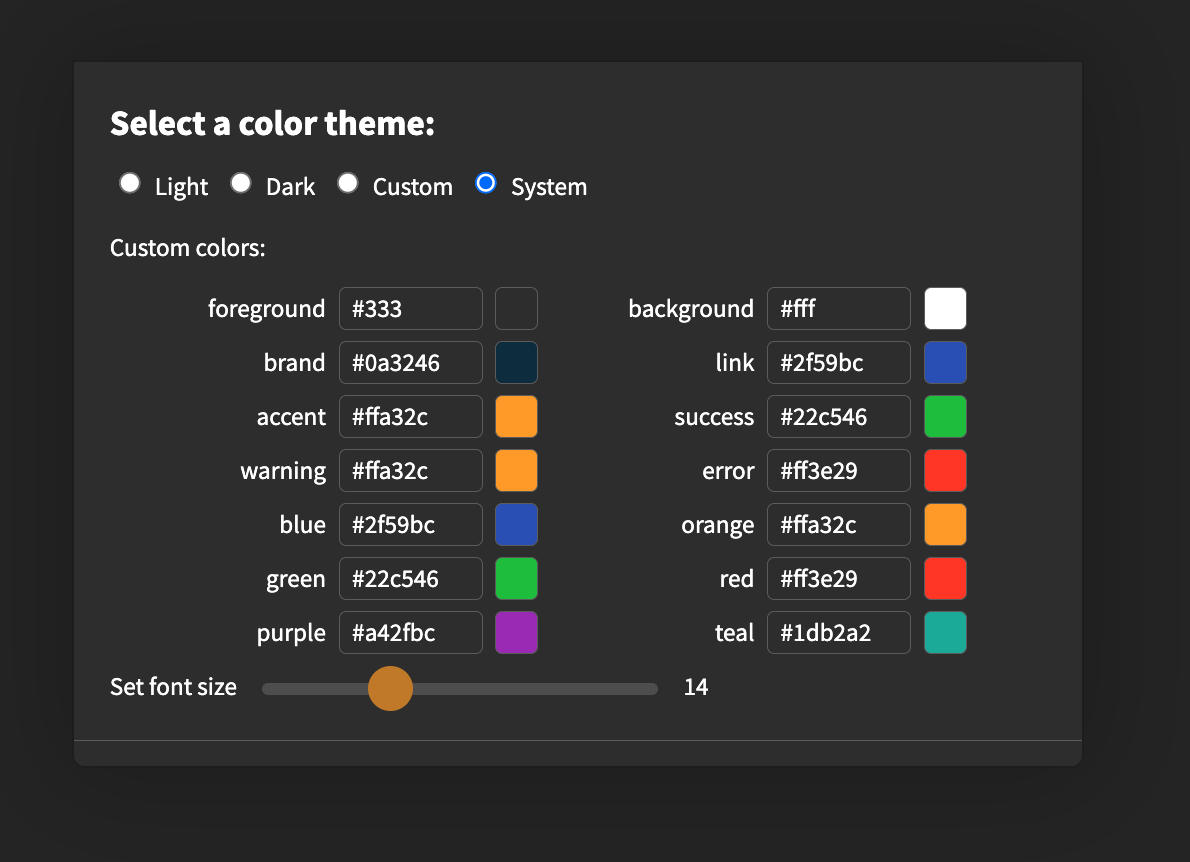Open the error color swatch
The image size is (1190, 862).
point(945,471)
